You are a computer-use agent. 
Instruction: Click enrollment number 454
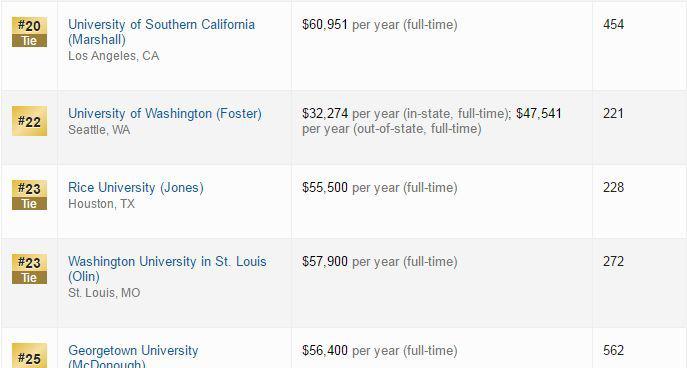pyautogui.click(x=613, y=24)
